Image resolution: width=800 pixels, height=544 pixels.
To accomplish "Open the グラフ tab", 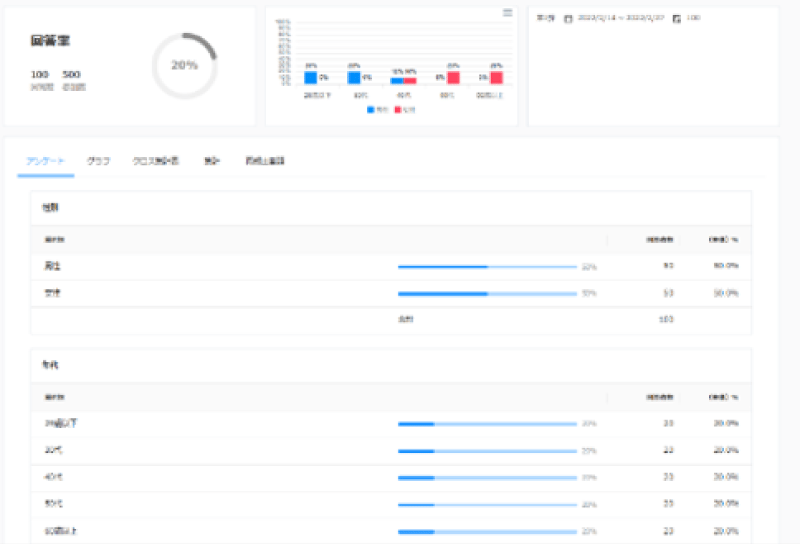I will point(98,160).
